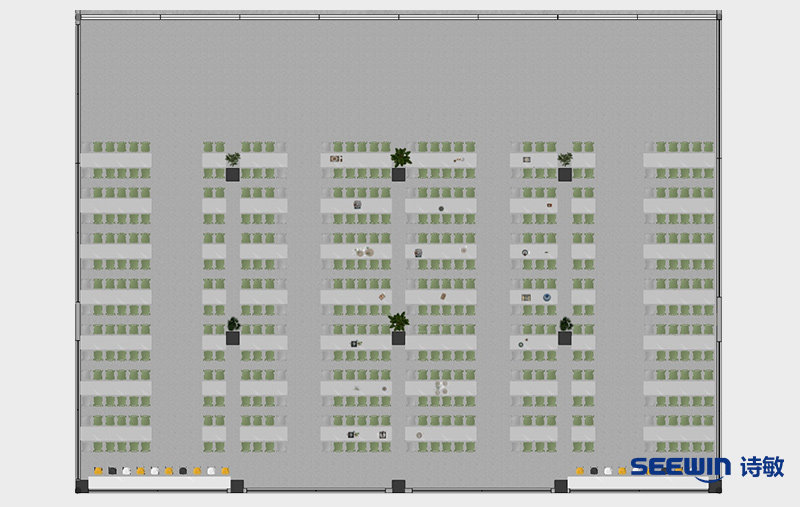
Task: Select the cluster of white bowls on center desk
Action: pos(441,386)
